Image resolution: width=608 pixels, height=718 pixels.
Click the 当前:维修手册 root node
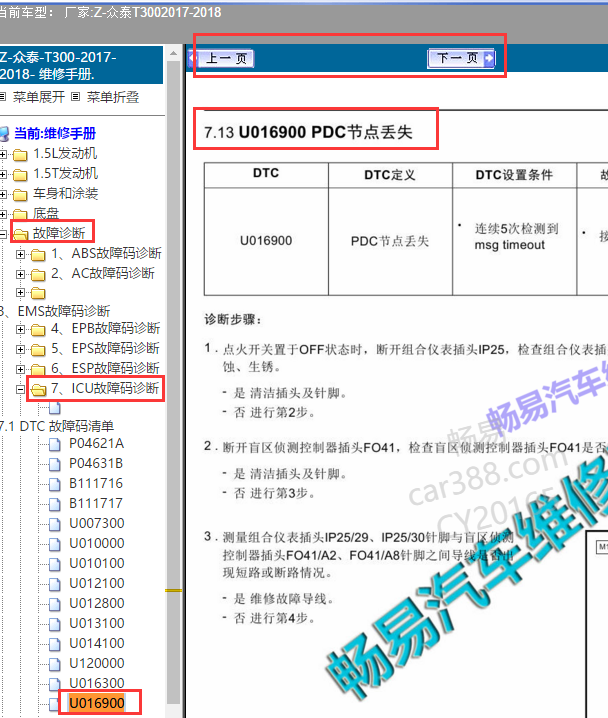55,133
